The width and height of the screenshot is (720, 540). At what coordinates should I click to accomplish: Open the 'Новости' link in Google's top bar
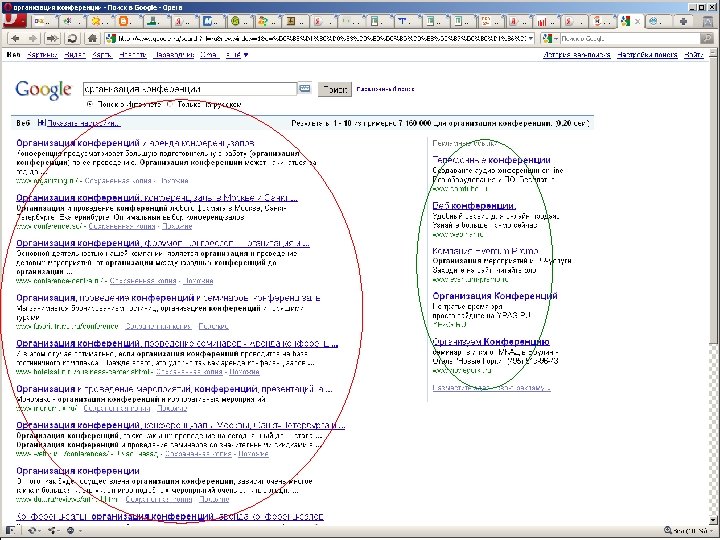(x=133, y=55)
